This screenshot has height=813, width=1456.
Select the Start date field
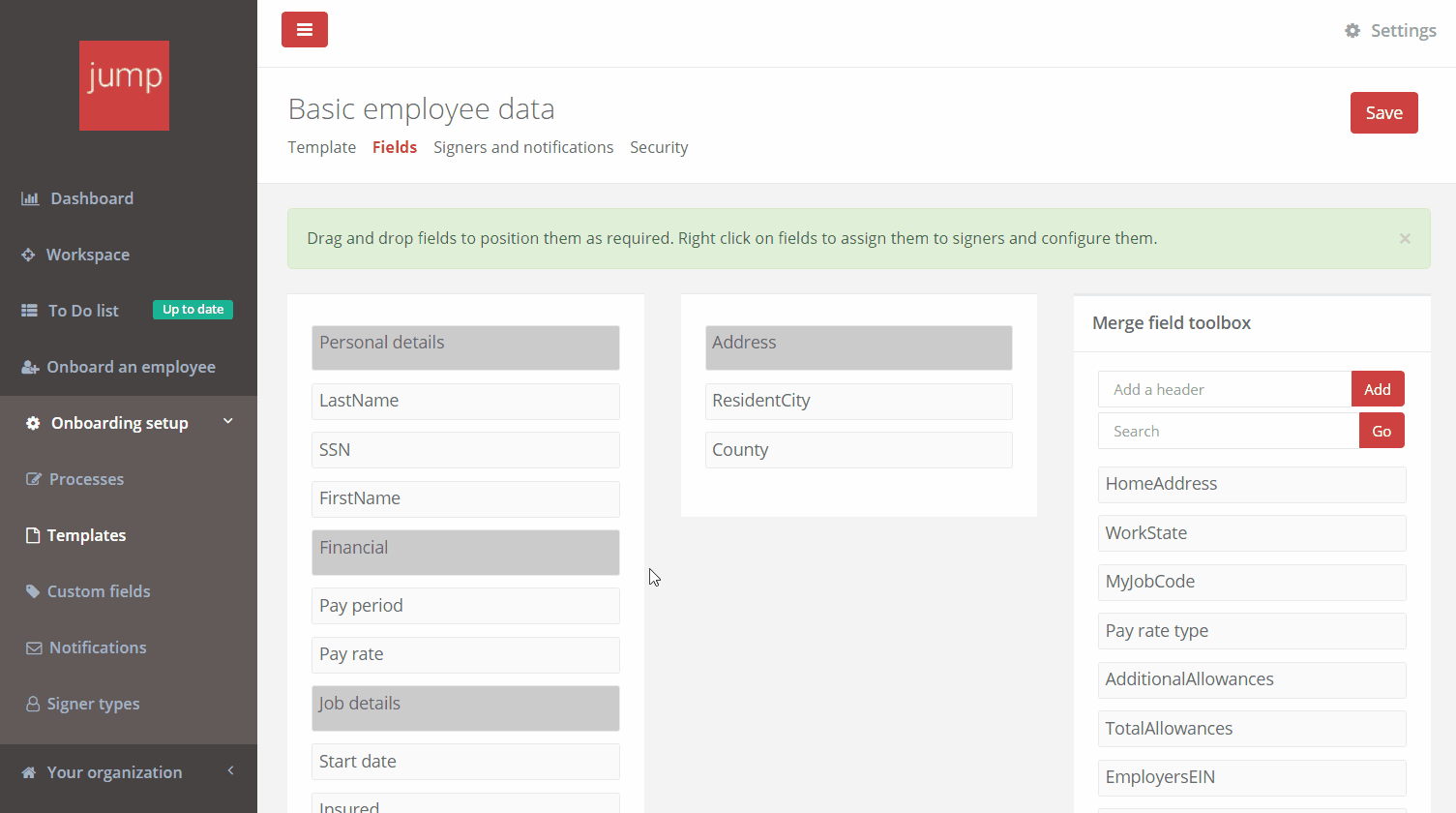(465, 762)
